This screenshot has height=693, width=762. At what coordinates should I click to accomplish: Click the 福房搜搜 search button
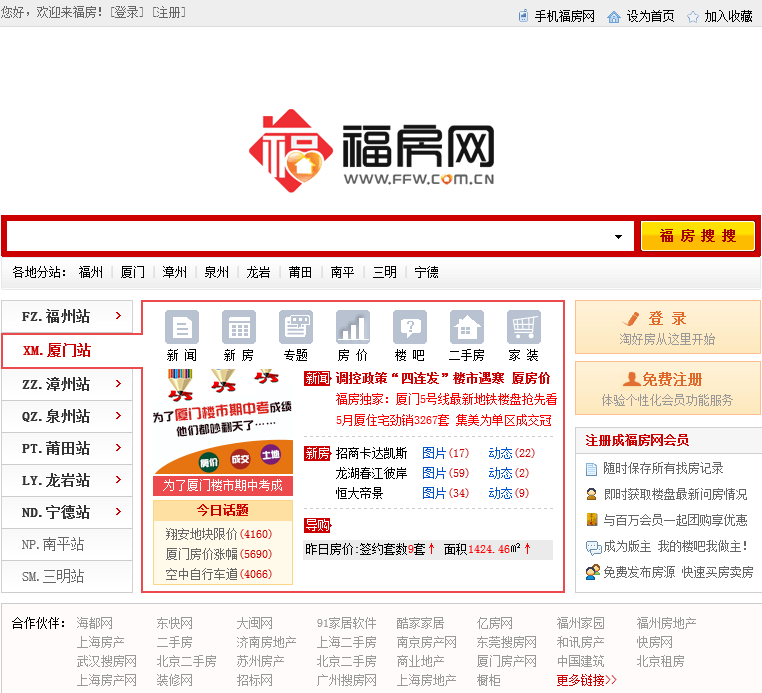coord(698,236)
